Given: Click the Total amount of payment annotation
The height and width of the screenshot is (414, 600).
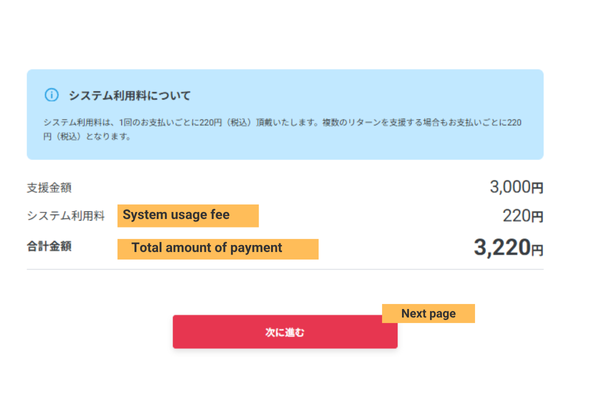Looking at the screenshot, I should pyautogui.click(x=217, y=248).
